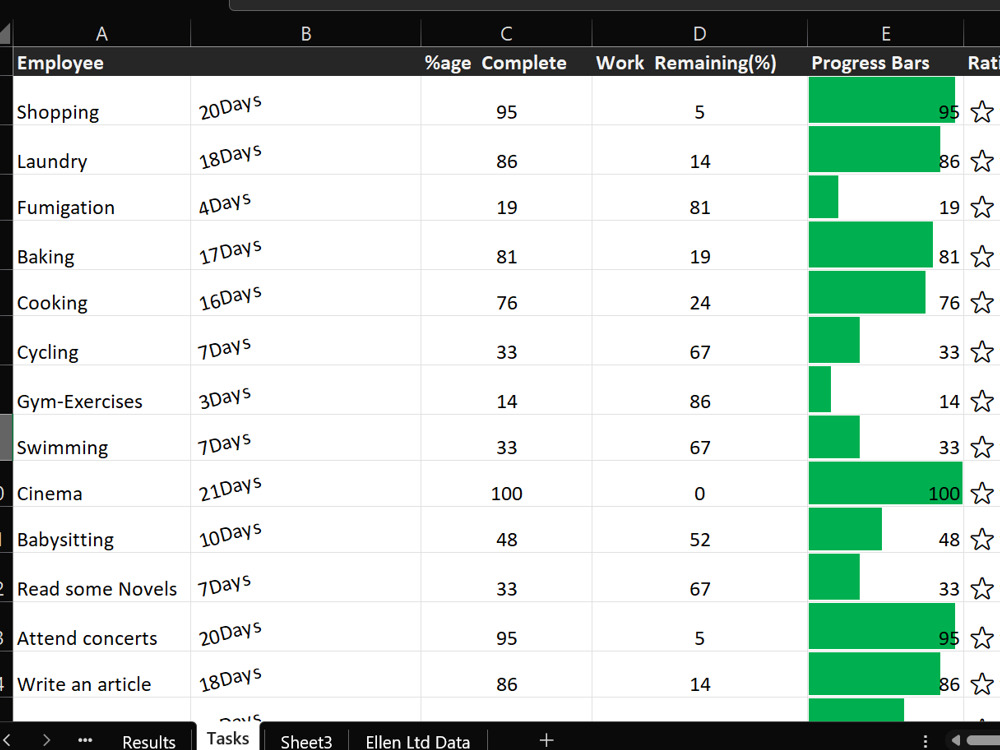Click the star rating in Swimming row
1000x750 pixels.
pyautogui.click(x=982, y=447)
